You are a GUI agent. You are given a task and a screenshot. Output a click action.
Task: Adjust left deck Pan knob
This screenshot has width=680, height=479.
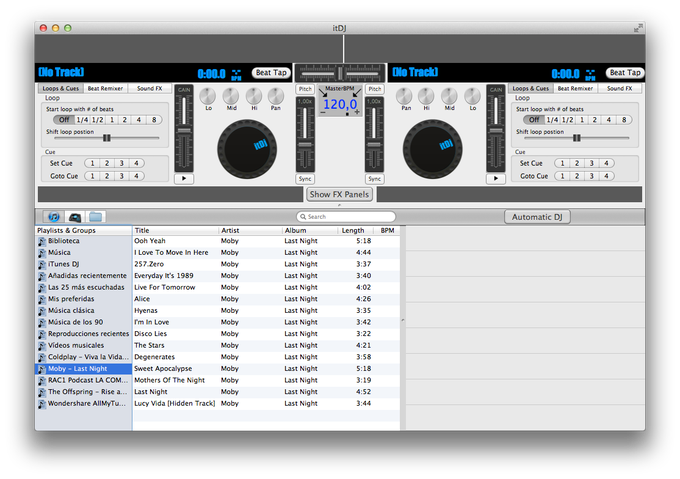(x=276, y=96)
